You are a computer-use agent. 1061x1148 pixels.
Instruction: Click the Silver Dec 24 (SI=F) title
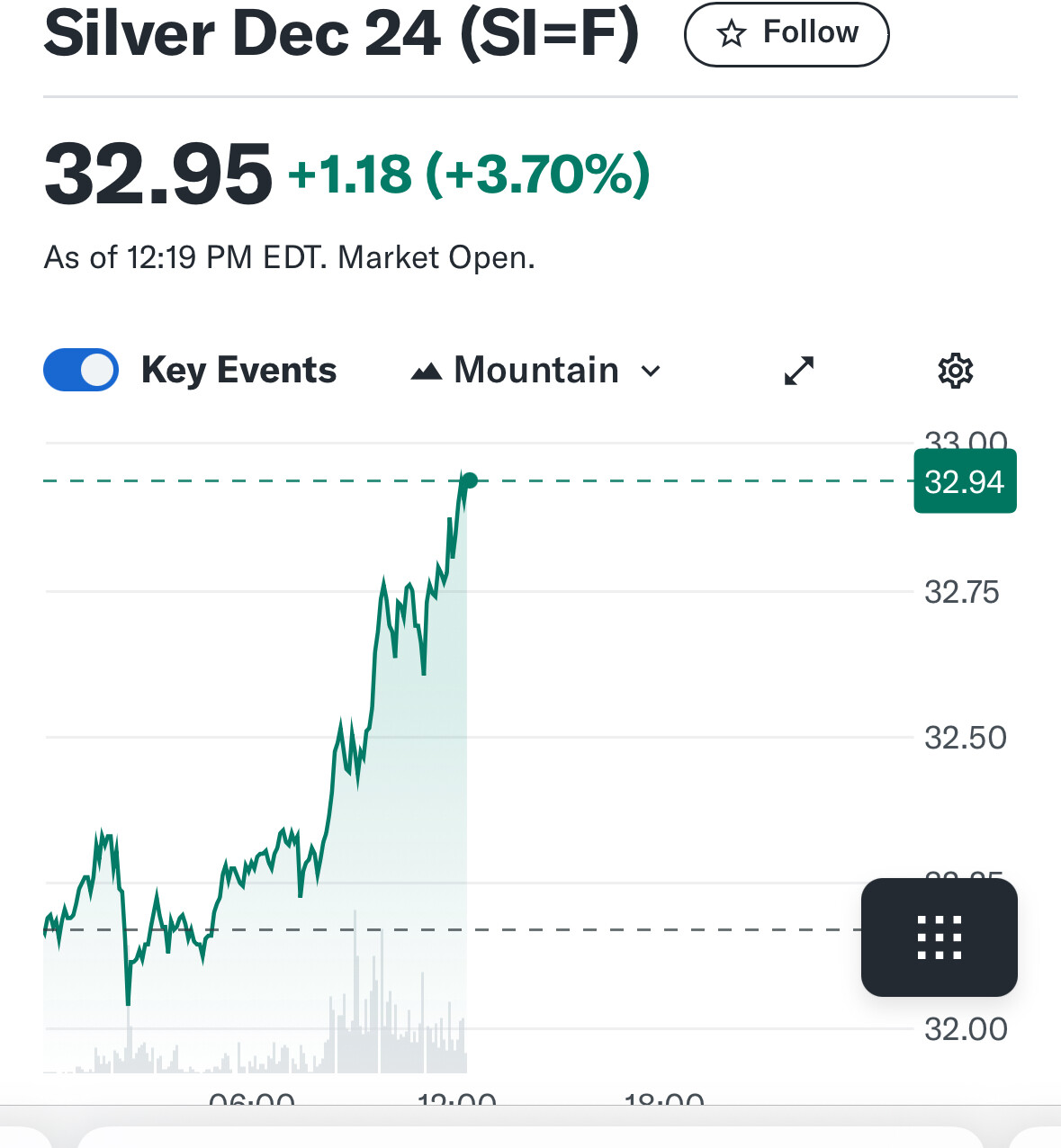click(x=341, y=33)
